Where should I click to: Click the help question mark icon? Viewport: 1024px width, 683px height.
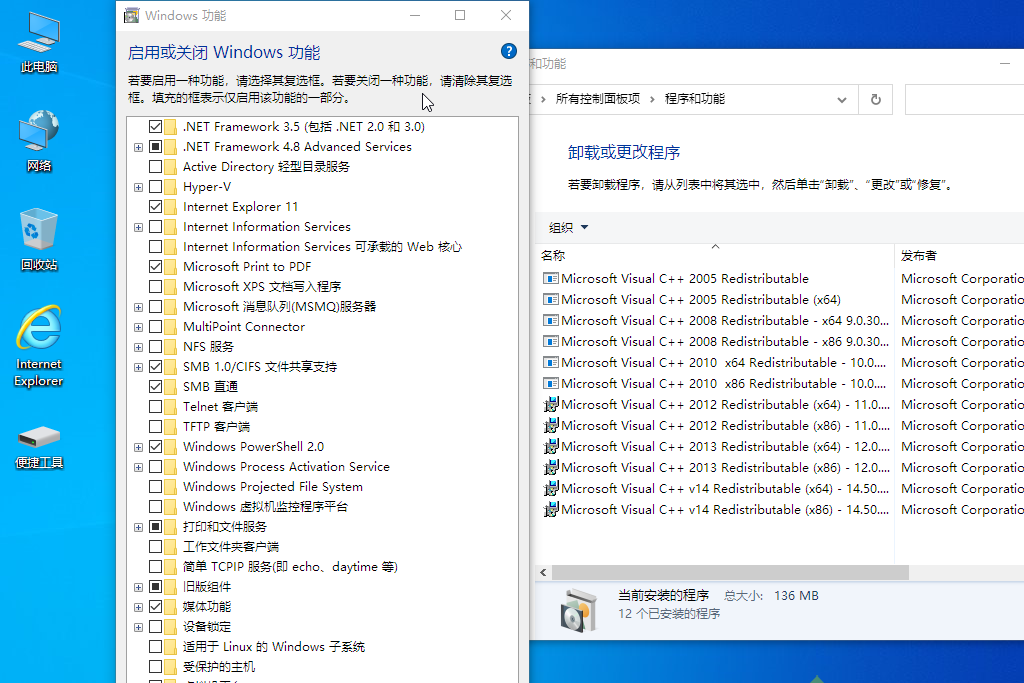508,51
